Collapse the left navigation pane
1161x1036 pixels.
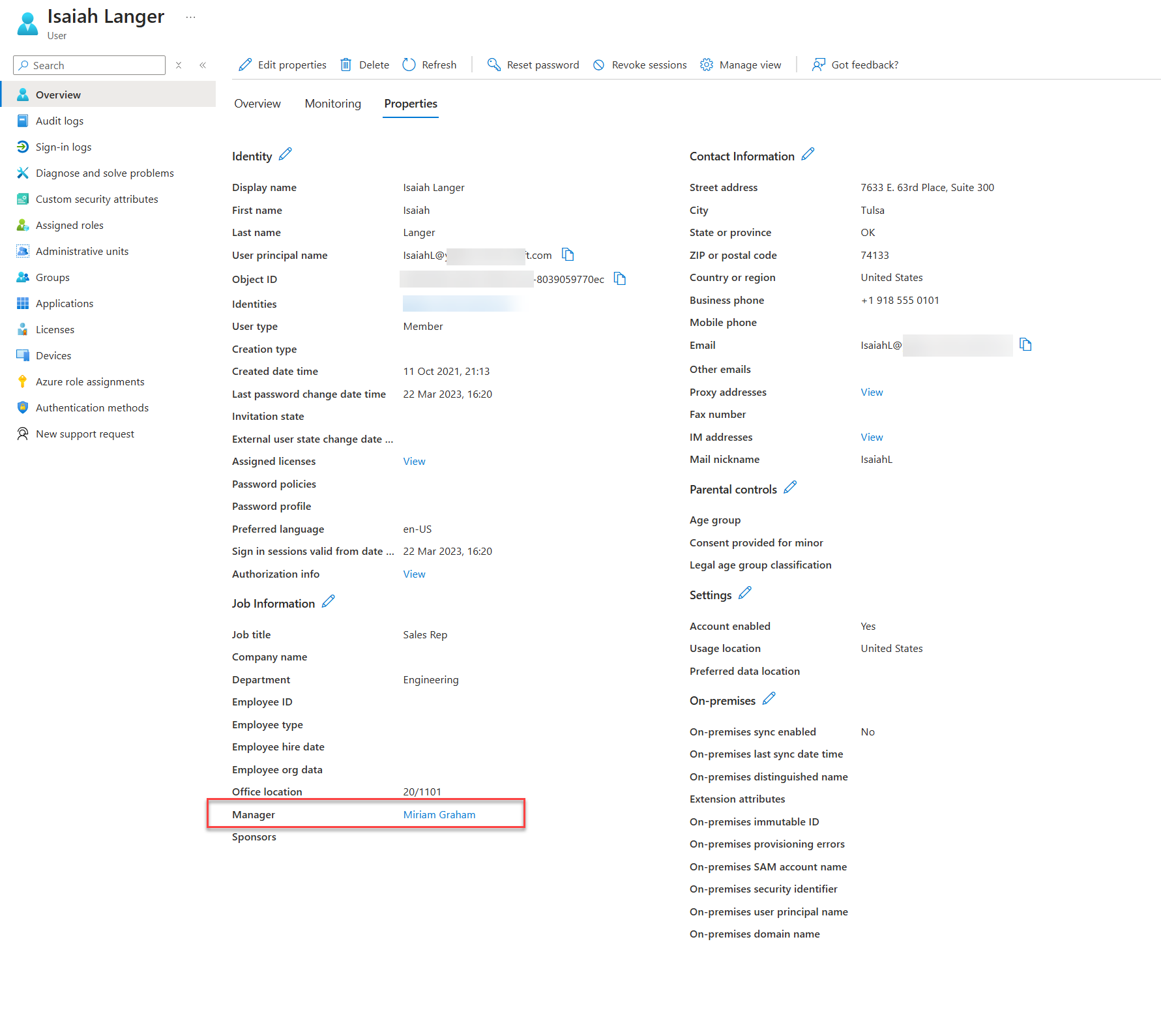coord(203,65)
